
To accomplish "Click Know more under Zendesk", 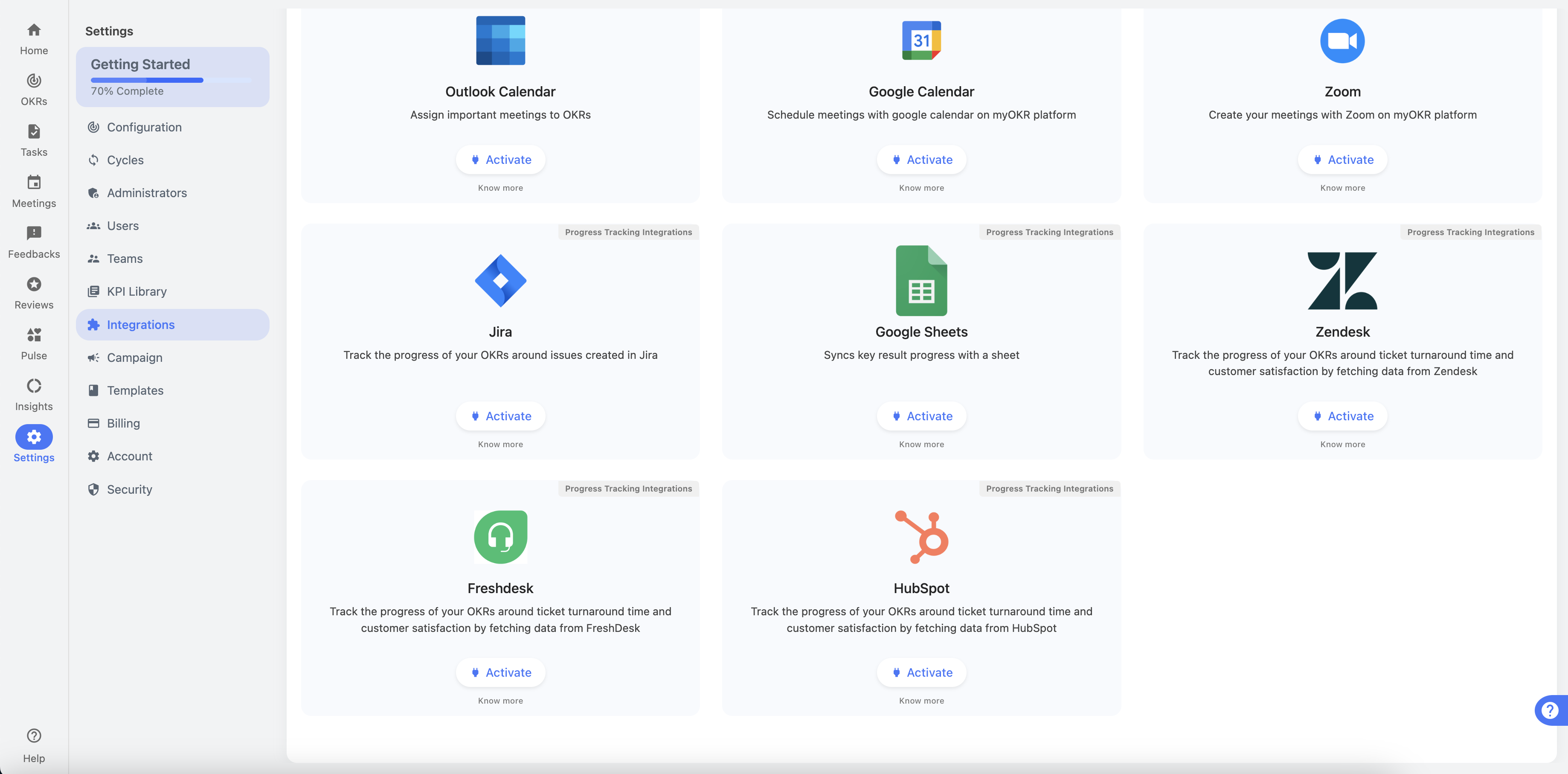I will (x=1342, y=445).
